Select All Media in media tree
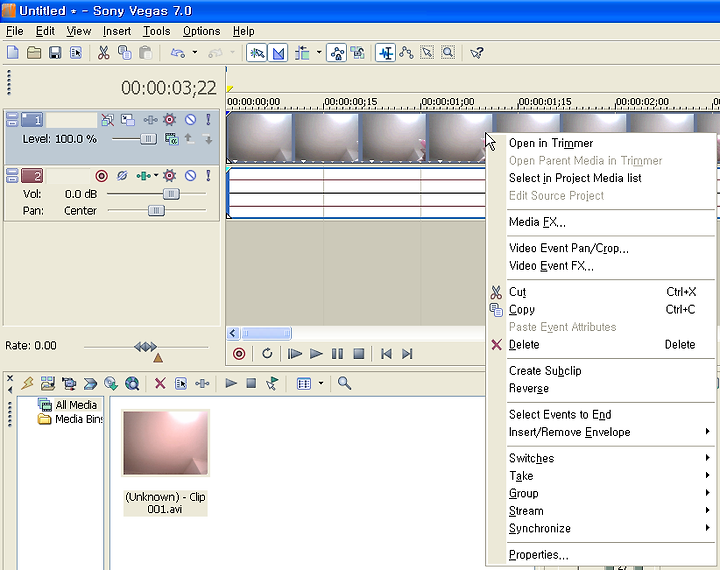The width and height of the screenshot is (720, 570). (x=76, y=405)
